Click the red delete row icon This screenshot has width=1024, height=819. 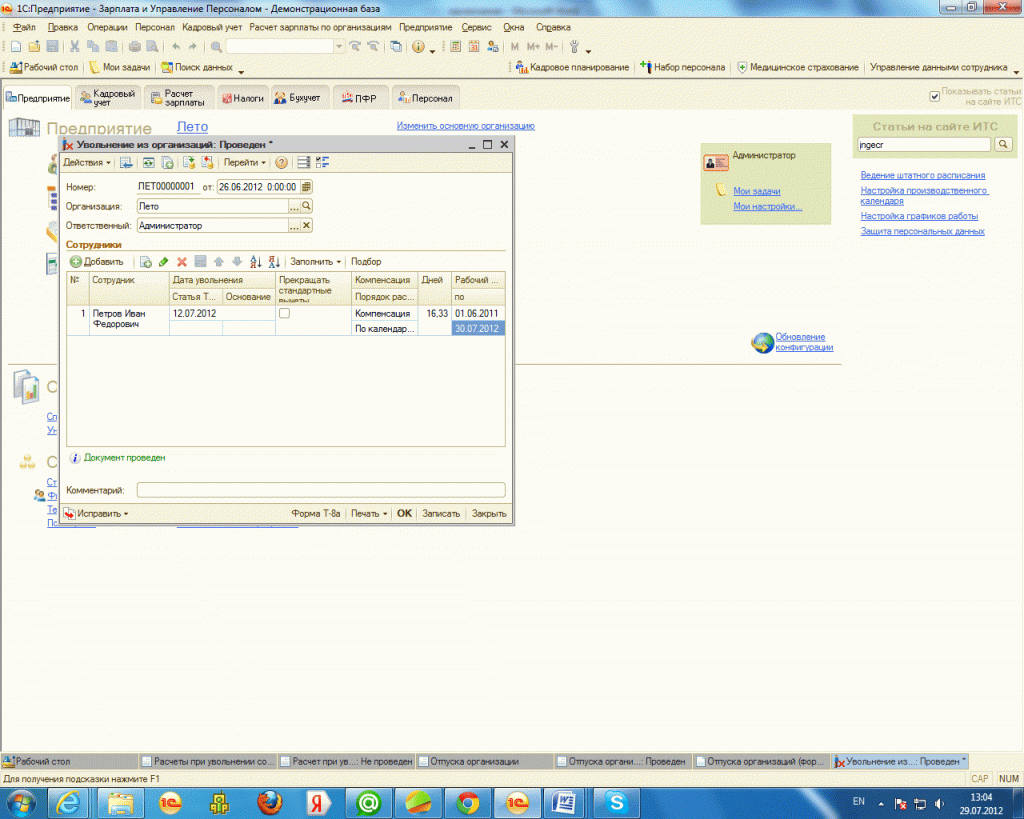[182, 262]
